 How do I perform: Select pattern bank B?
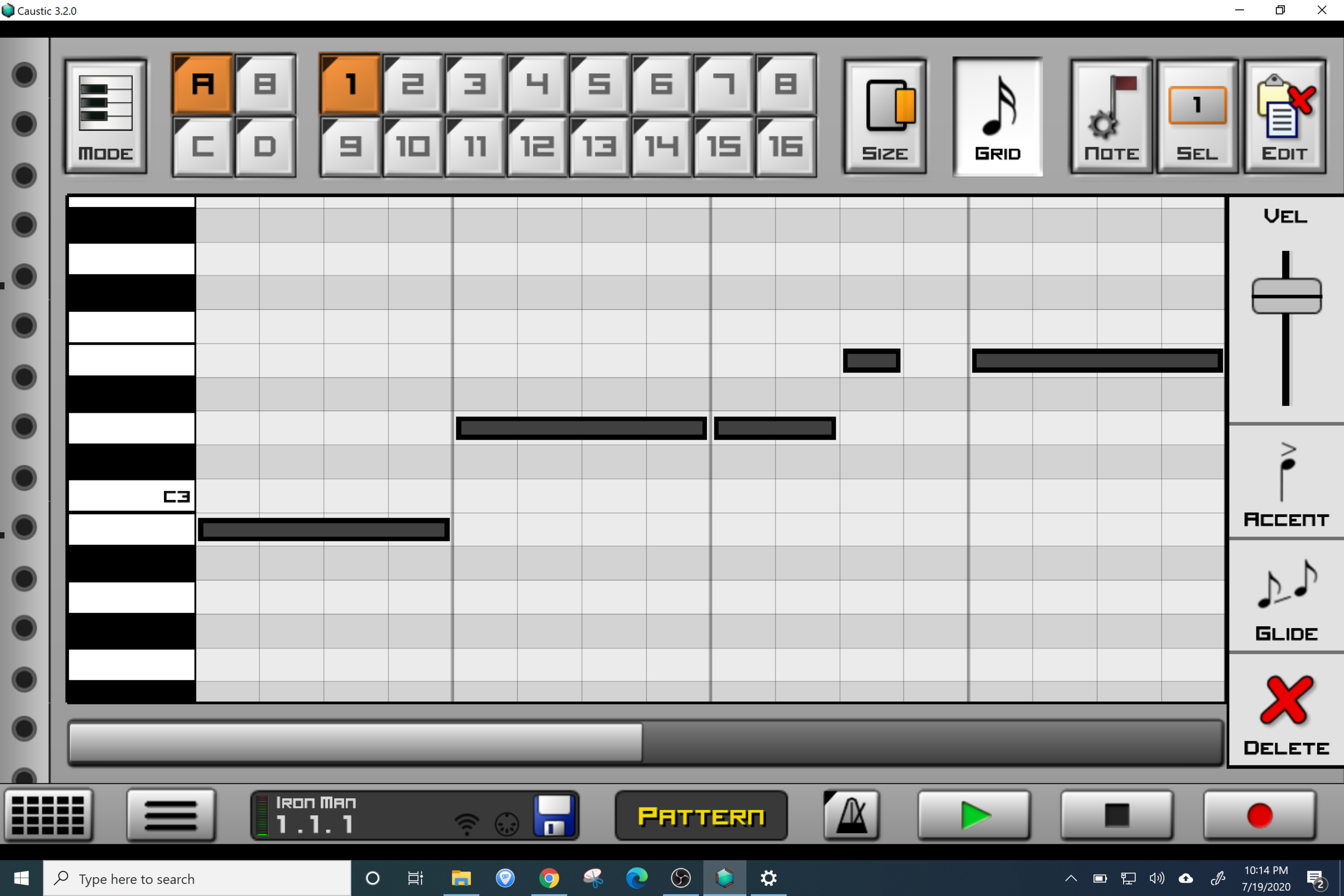pyautogui.click(x=265, y=84)
